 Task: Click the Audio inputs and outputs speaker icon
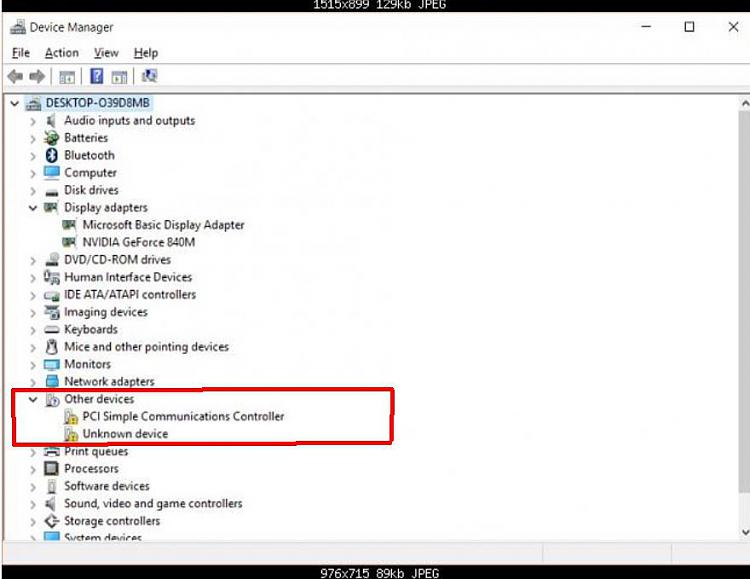pos(51,121)
